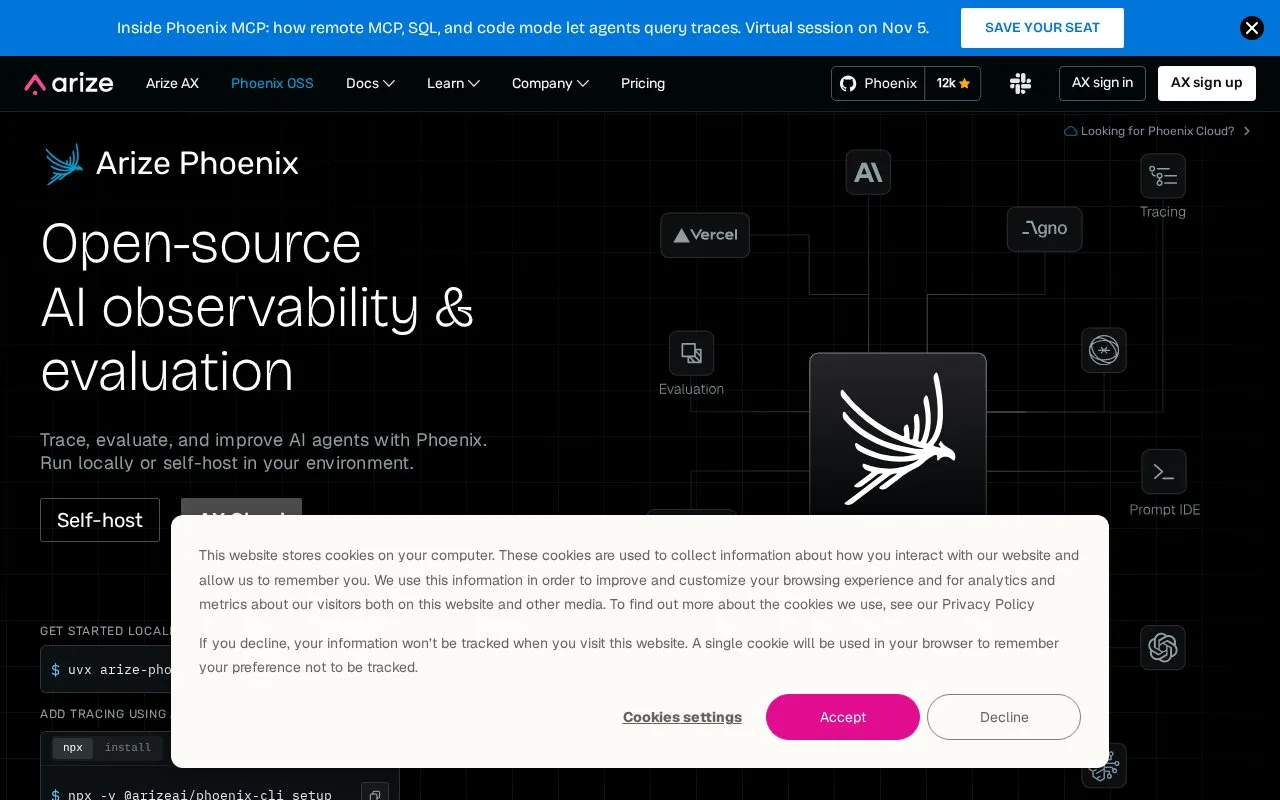
Task: Accept cookies in the consent dialog
Action: click(843, 717)
